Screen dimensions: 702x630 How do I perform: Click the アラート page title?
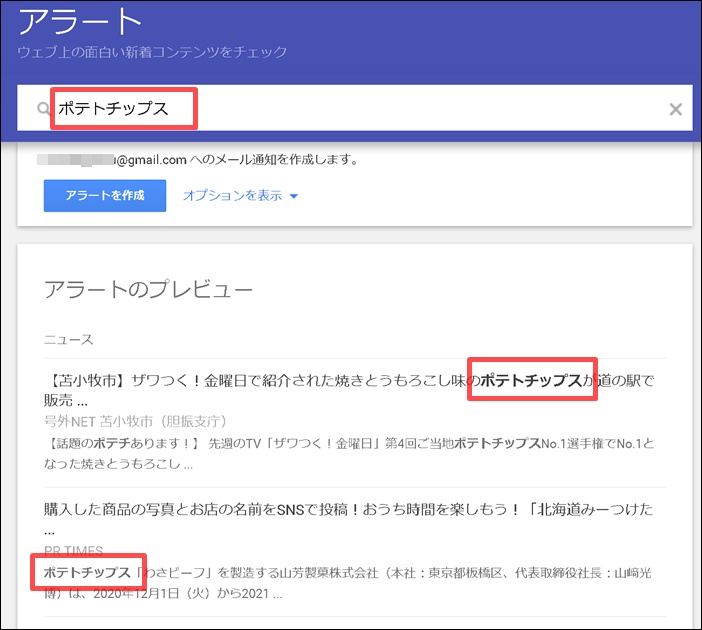(x=79, y=21)
